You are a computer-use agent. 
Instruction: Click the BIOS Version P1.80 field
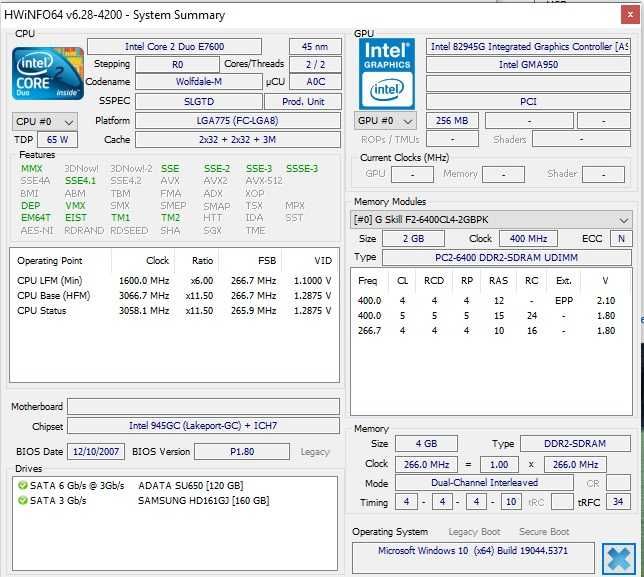pos(242,452)
